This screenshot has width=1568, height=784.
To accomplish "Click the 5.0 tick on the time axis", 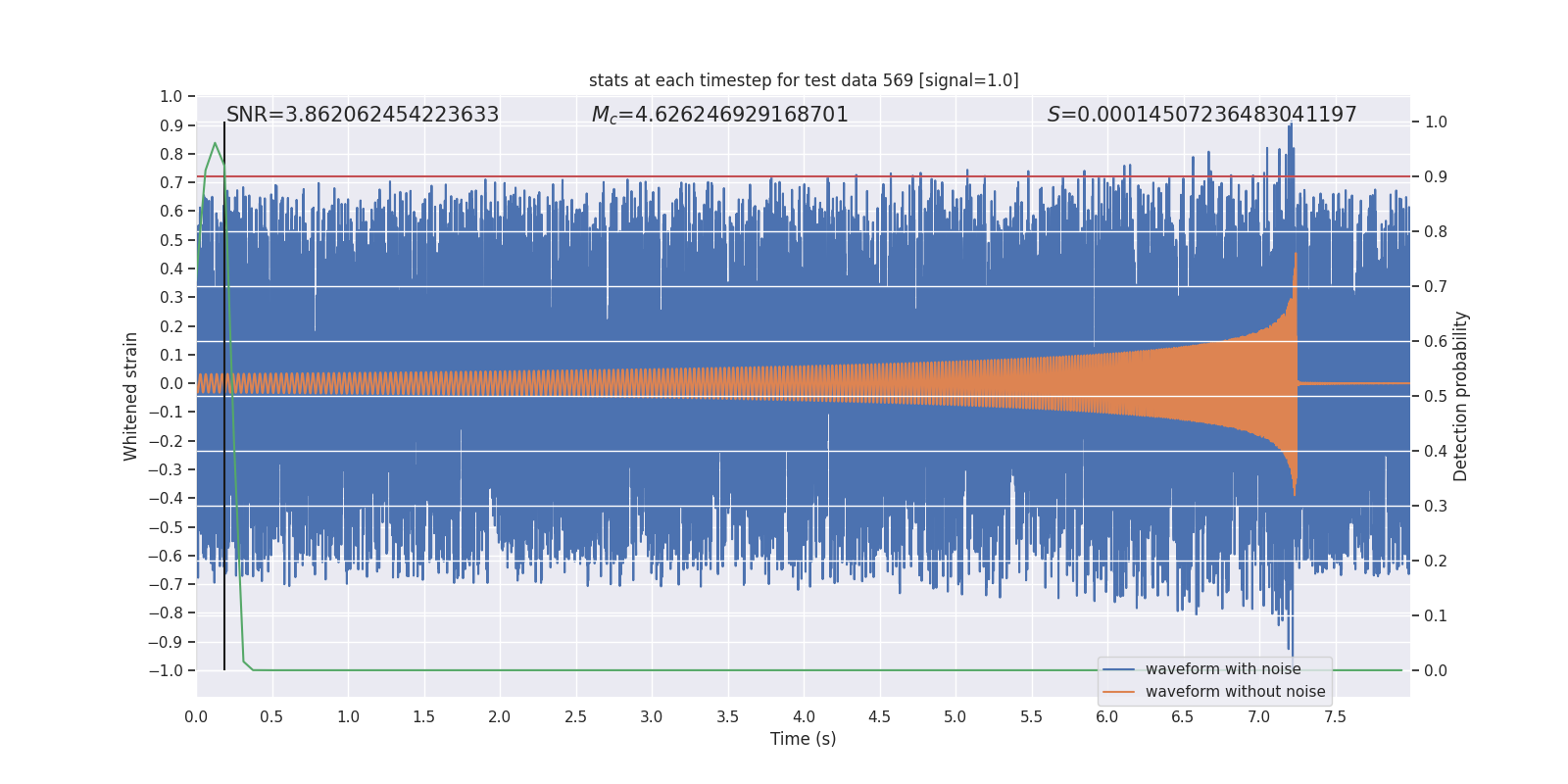I will coord(955,716).
